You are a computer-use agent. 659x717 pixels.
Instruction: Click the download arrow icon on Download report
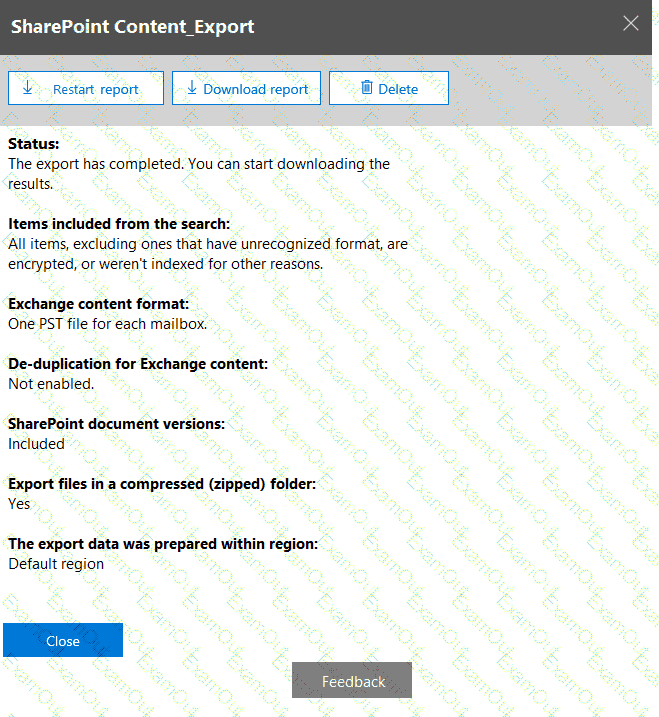191,88
